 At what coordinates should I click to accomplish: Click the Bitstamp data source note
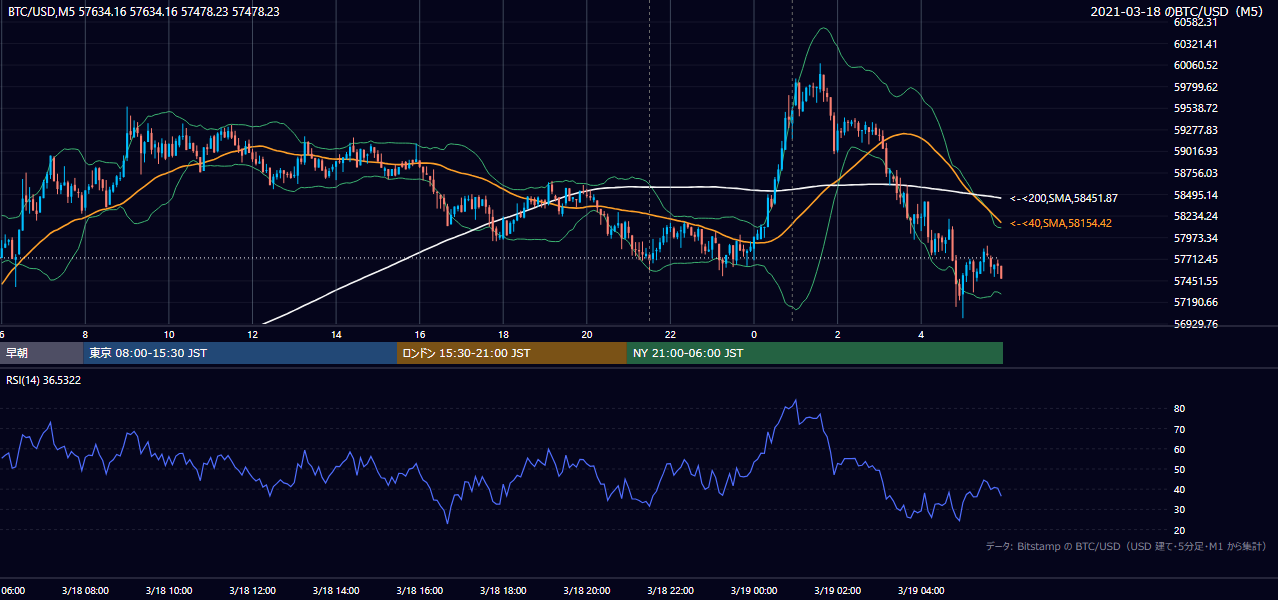pos(1126,547)
